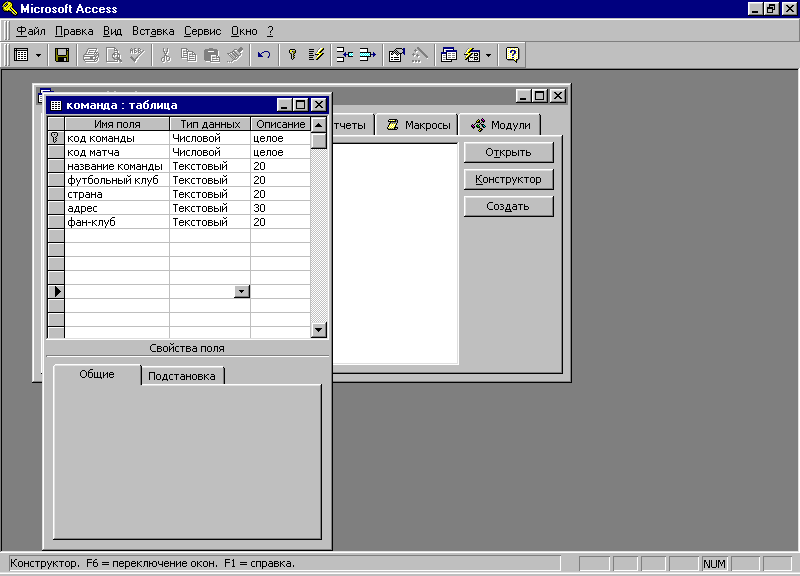Select the Format Painter brush icon
Image resolution: width=800 pixels, height=576 pixels.
coord(235,55)
